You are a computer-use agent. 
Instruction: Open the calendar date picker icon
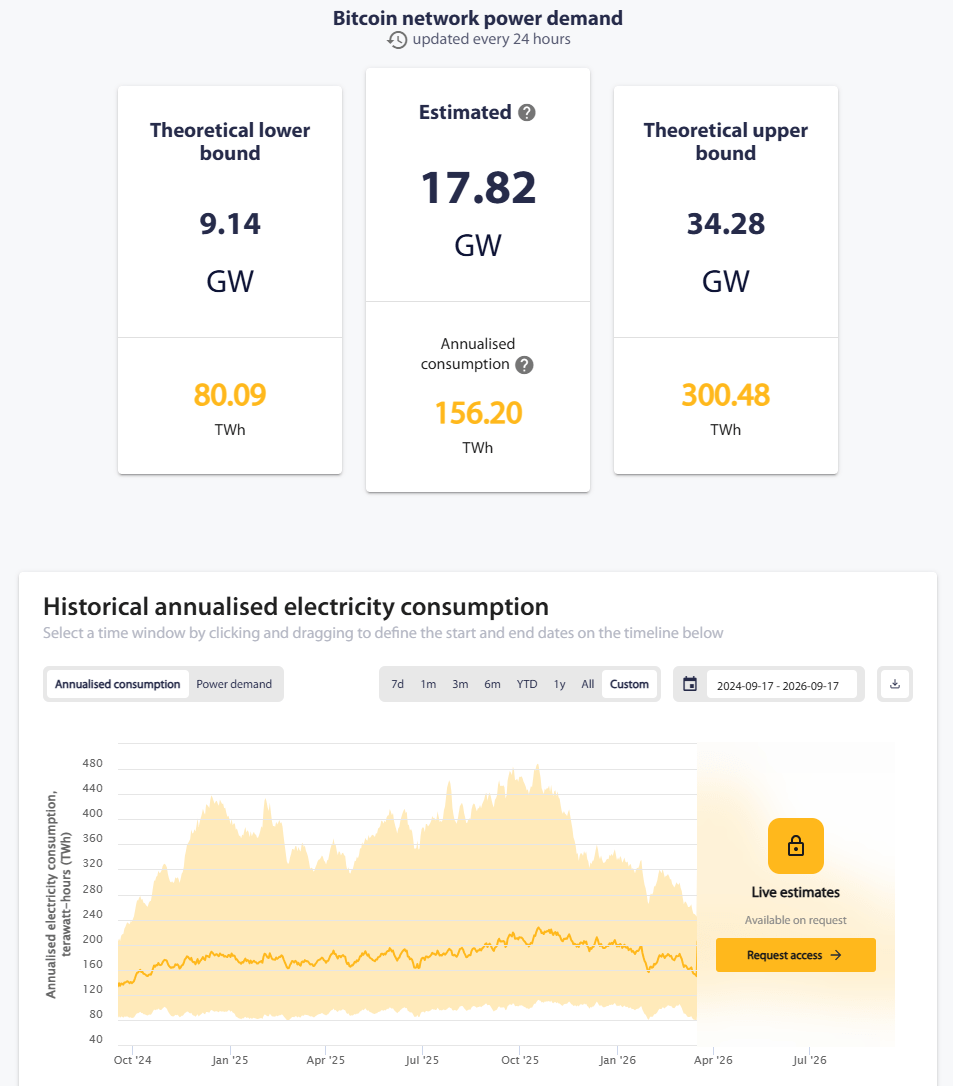pyautogui.click(x=690, y=684)
